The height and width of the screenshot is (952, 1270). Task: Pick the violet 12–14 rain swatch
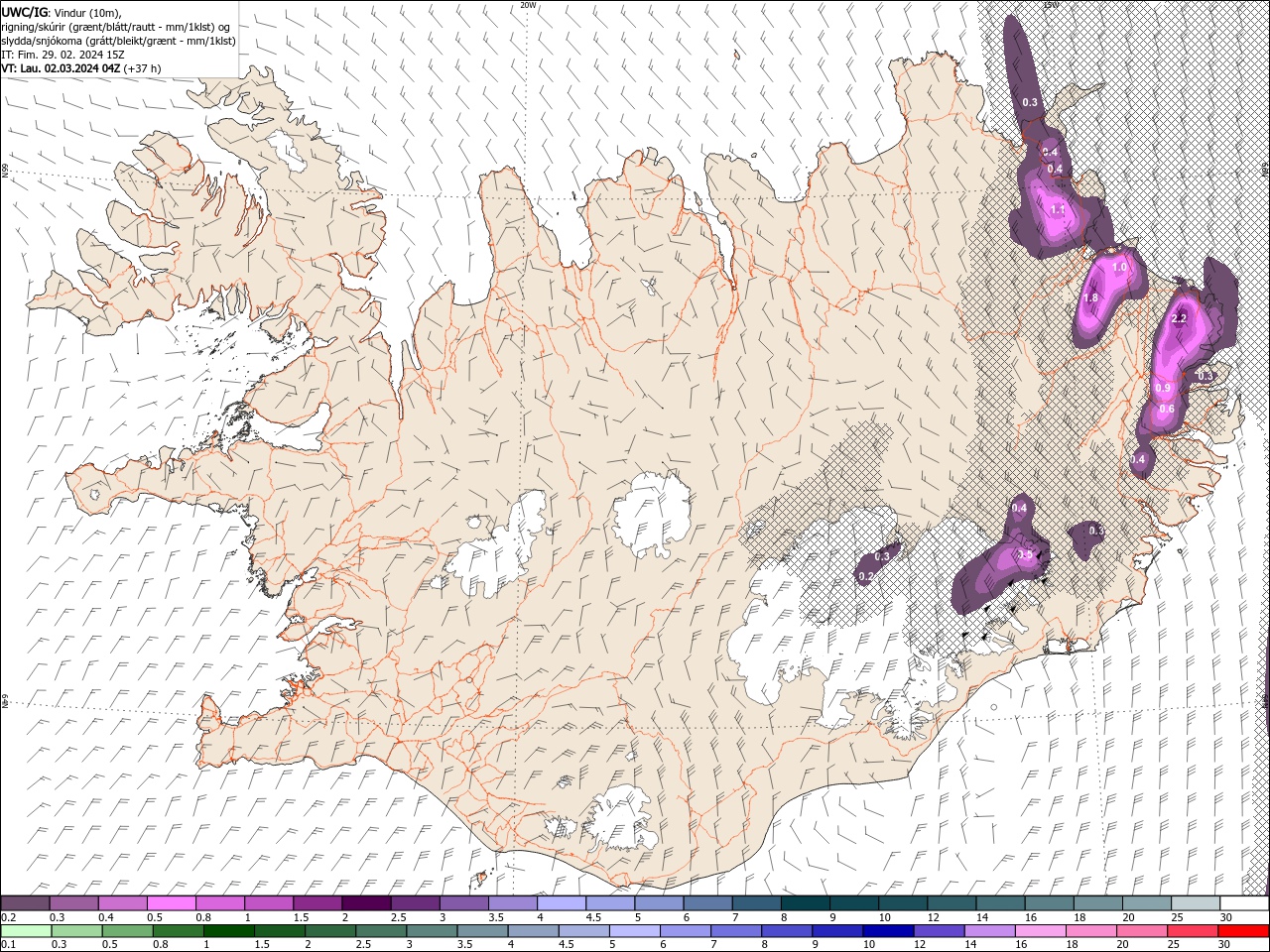point(939,931)
